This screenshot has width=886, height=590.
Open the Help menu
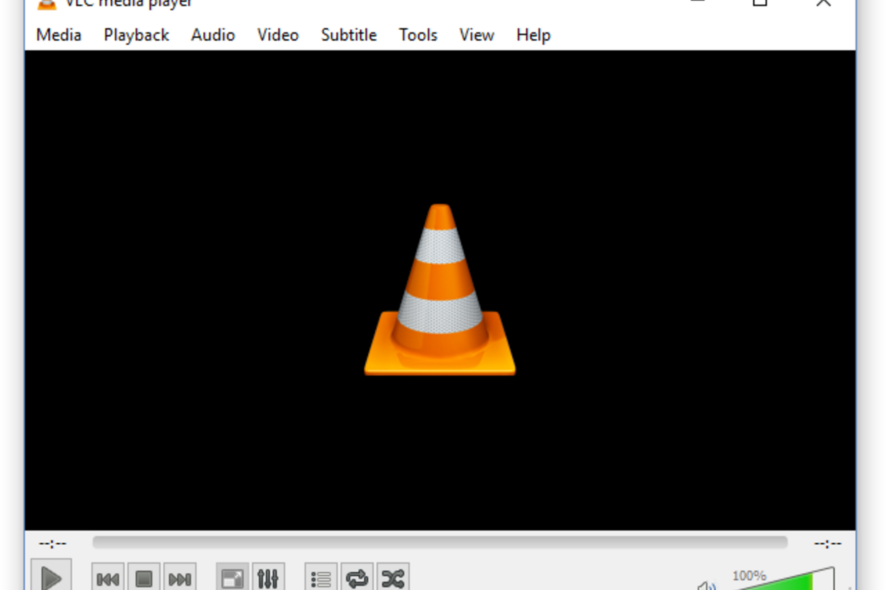coord(533,35)
